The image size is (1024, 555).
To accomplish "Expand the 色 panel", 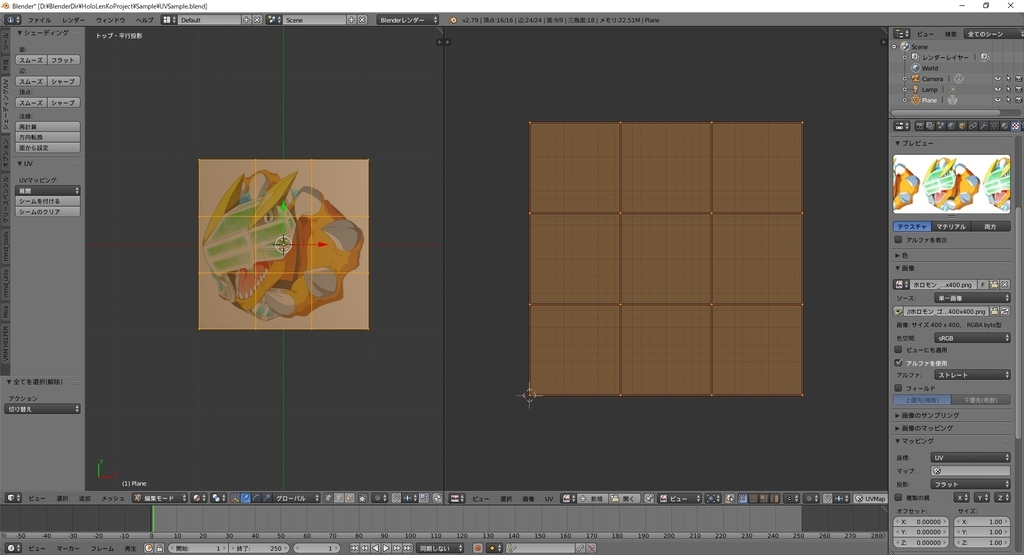I will [901, 255].
